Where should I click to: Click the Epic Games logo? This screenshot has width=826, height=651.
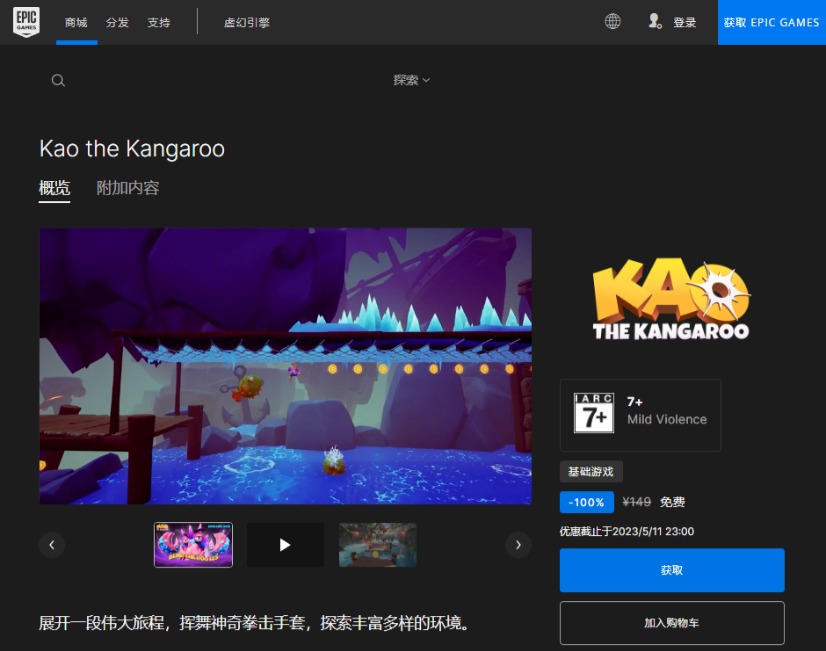[26, 22]
